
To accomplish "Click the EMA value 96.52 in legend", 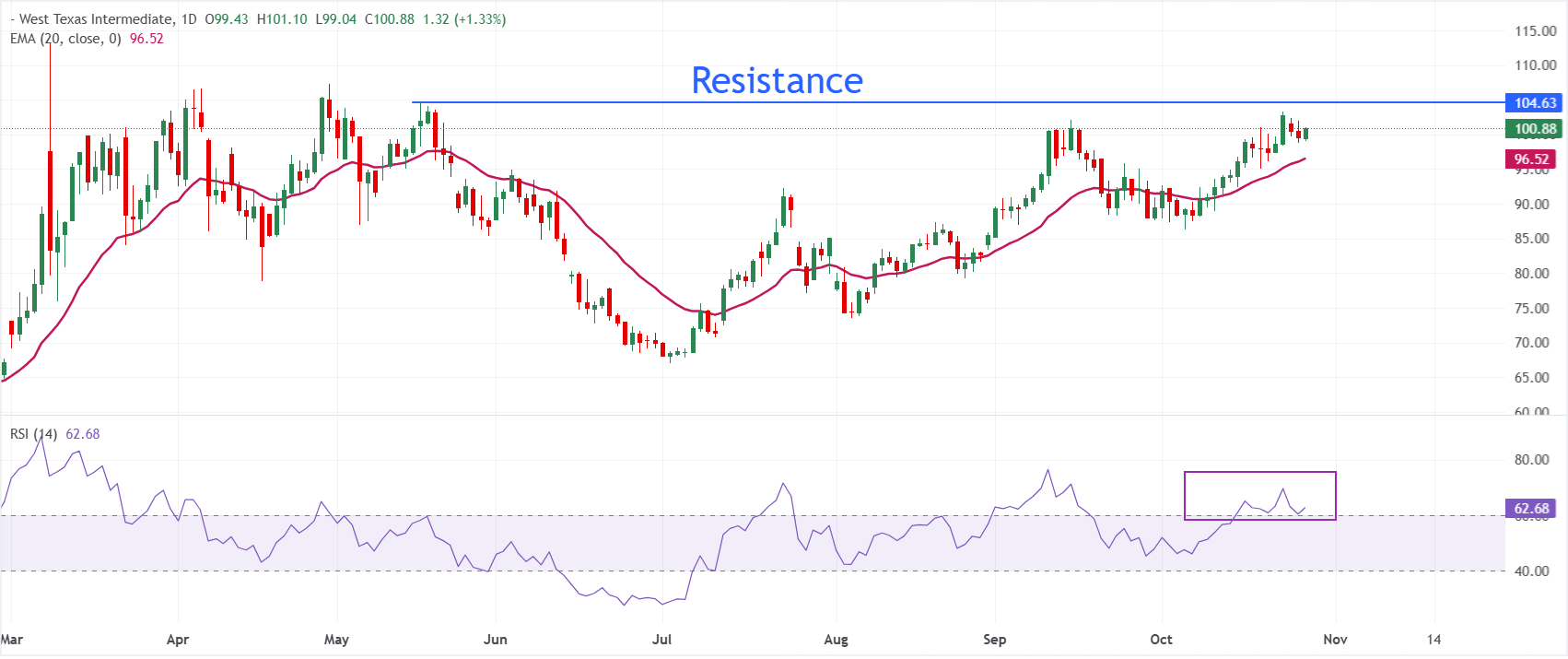I will pyautogui.click(x=146, y=39).
